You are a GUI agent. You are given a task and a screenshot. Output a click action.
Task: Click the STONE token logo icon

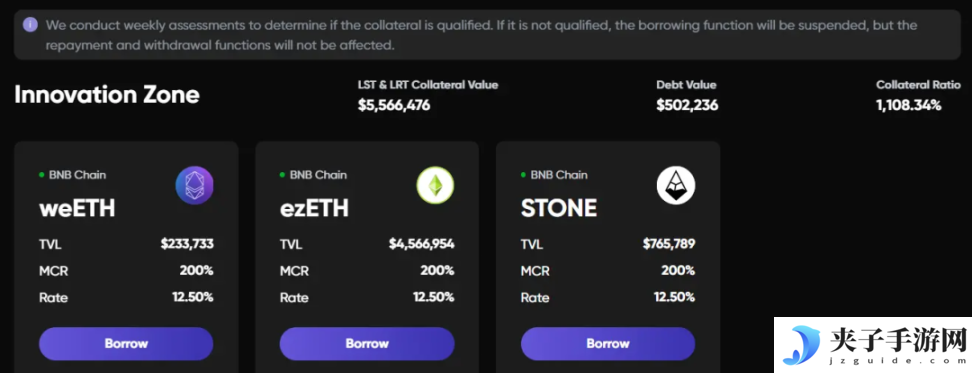pos(676,186)
